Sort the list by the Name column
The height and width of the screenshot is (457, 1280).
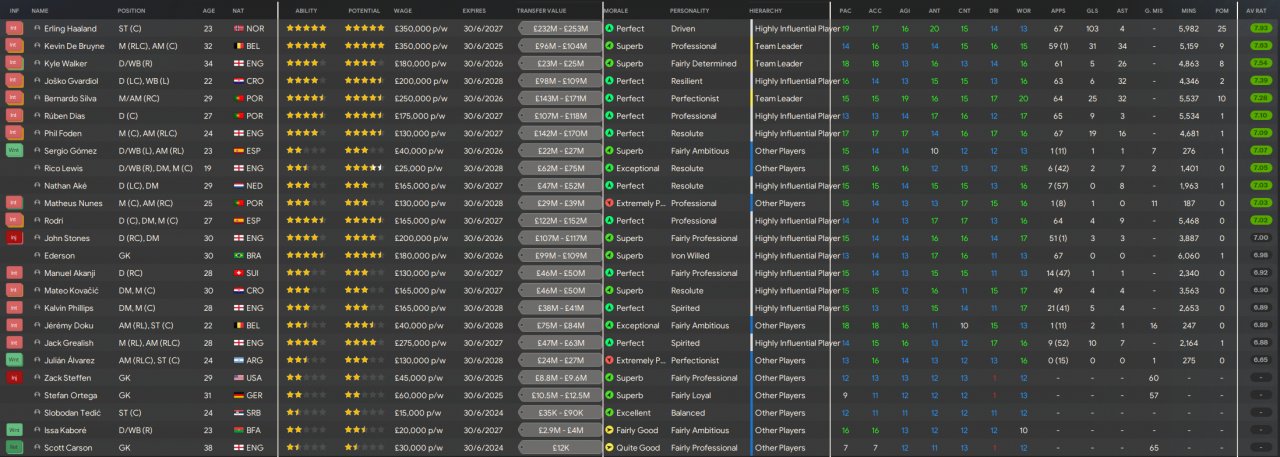pyautogui.click(x=40, y=10)
